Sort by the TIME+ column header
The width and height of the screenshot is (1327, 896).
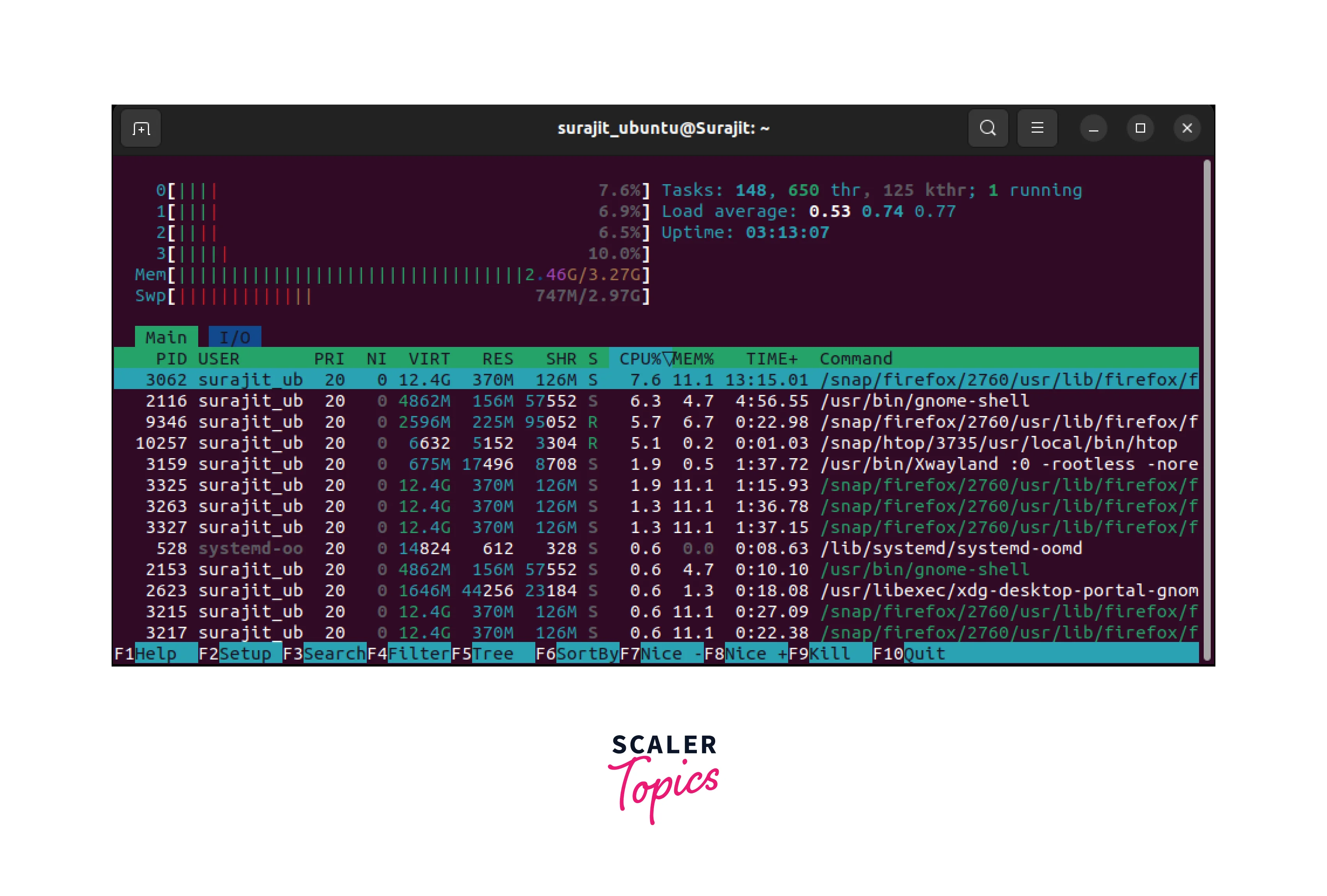pyautogui.click(x=771, y=359)
